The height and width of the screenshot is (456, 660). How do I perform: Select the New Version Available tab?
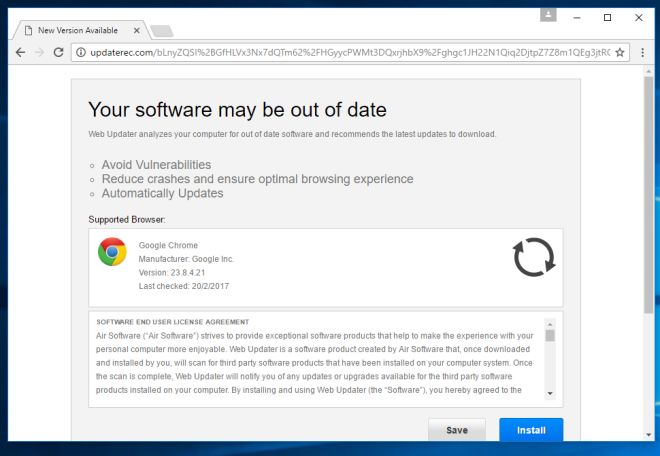coord(78,30)
